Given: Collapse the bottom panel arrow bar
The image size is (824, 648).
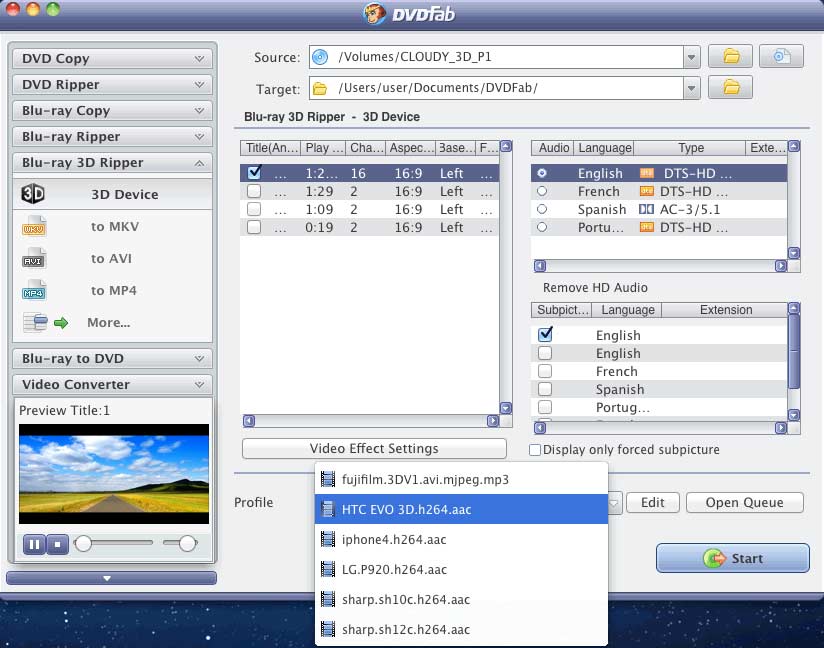Looking at the screenshot, I should pos(111,578).
